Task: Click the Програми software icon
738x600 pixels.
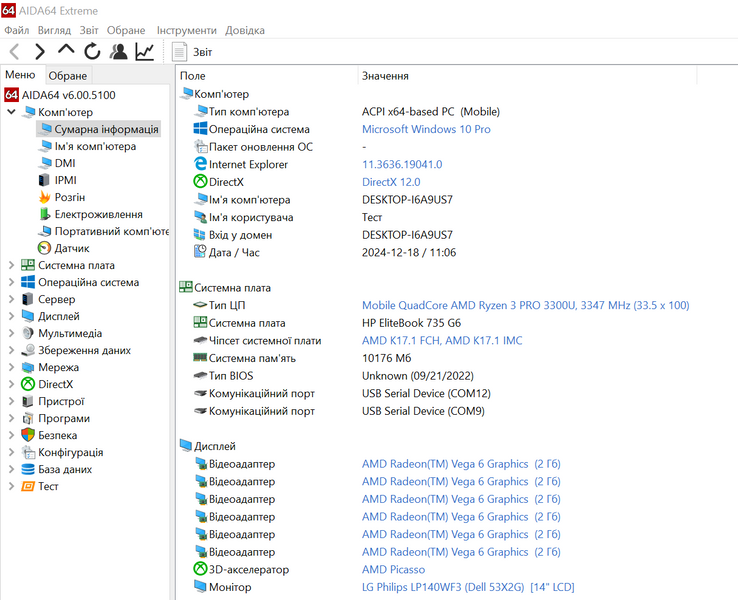Action: [28, 418]
